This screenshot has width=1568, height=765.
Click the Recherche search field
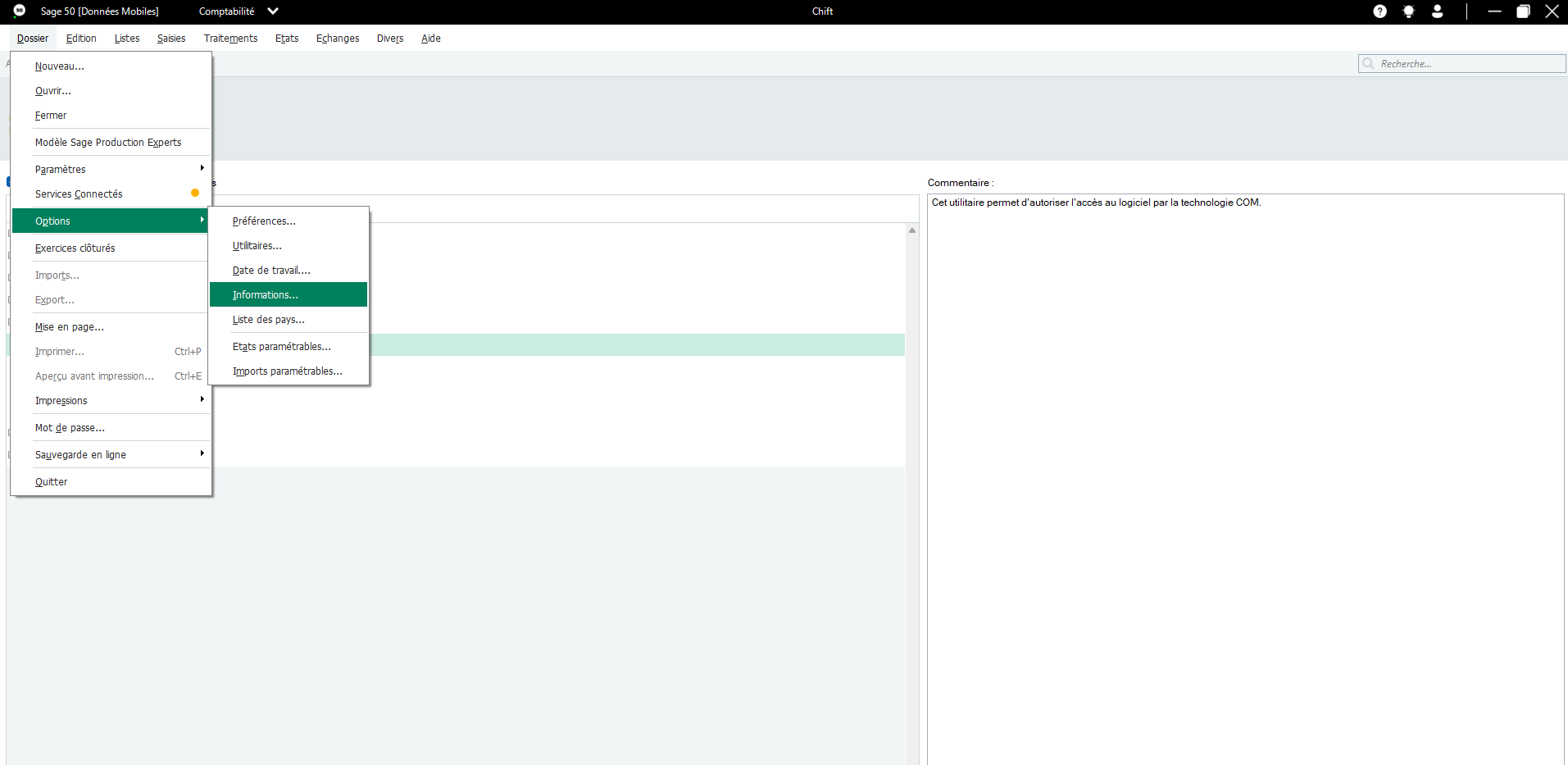click(1462, 63)
